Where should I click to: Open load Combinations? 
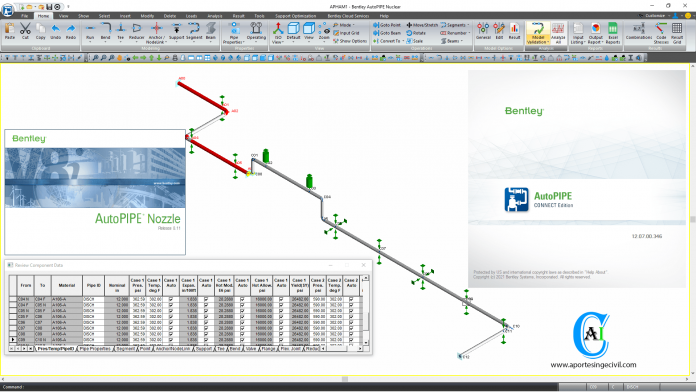coord(639,32)
